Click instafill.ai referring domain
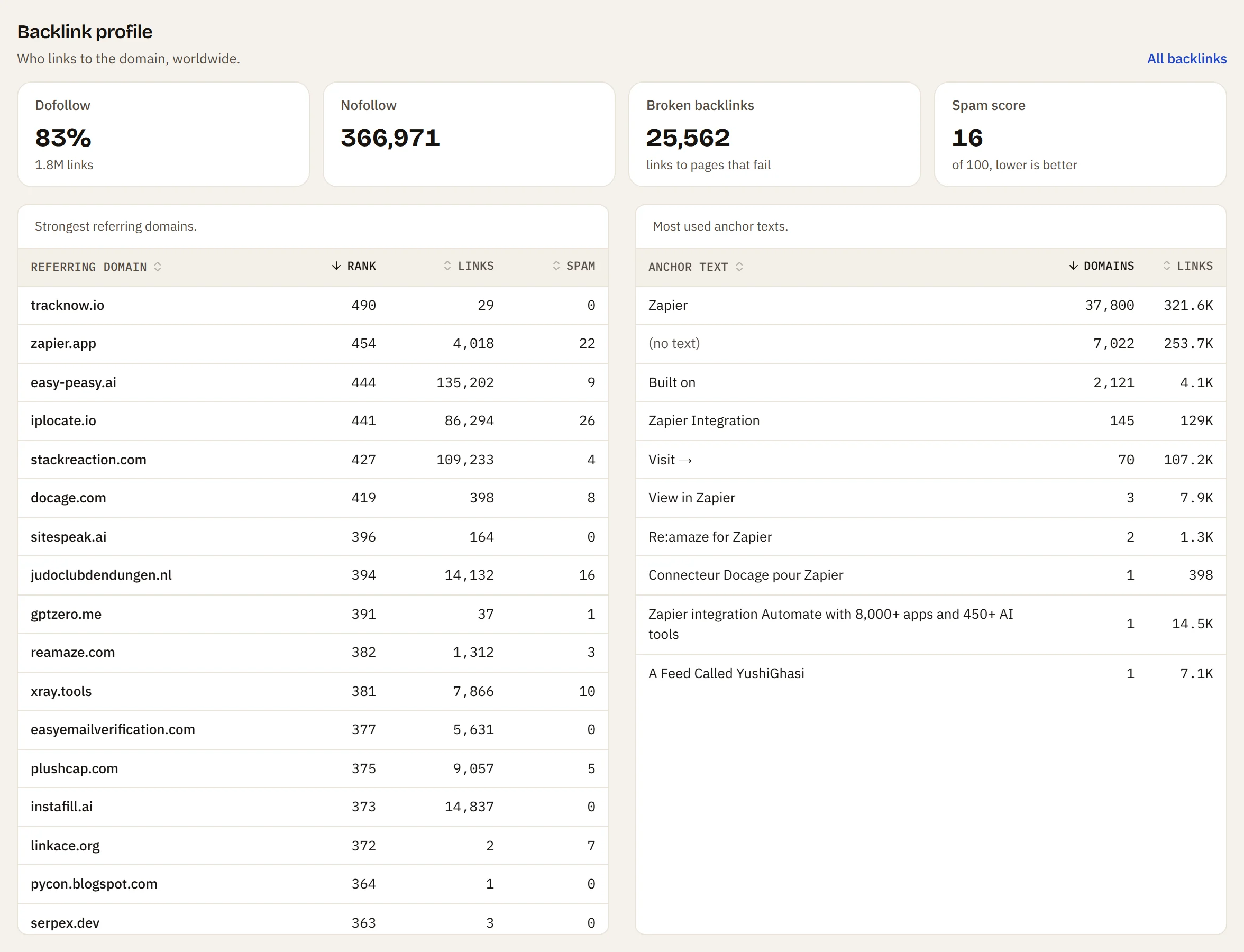This screenshot has width=1244, height=952. coord(62,807)
